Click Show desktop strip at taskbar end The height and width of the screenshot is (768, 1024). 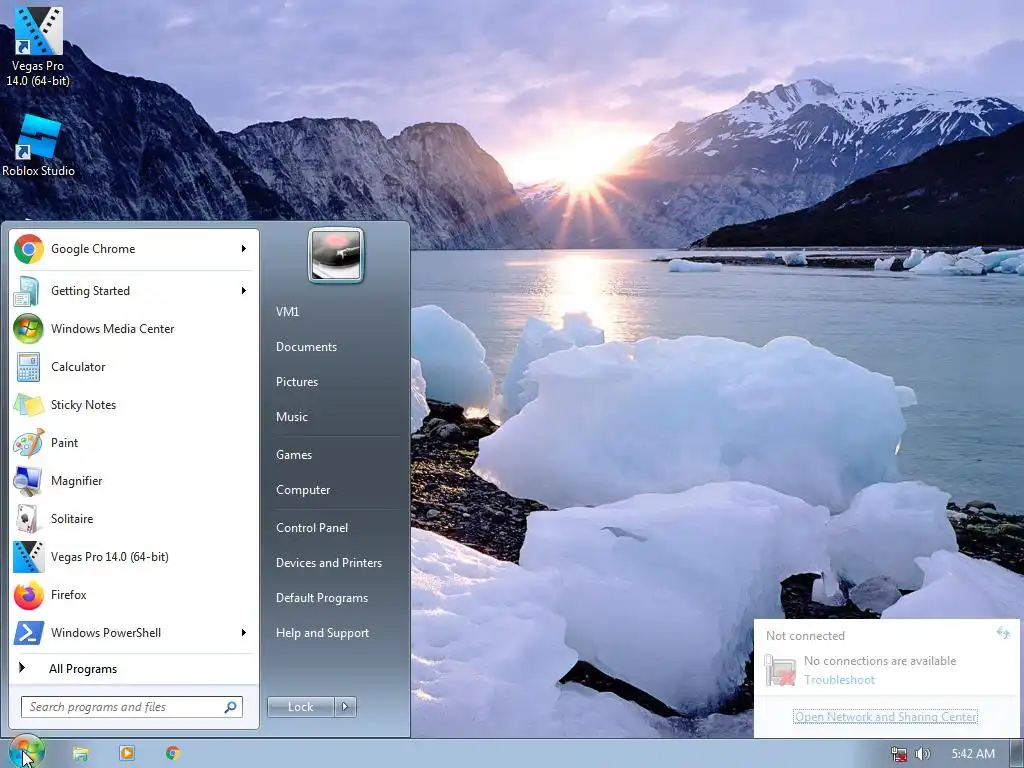click(x=1017, y=754)
